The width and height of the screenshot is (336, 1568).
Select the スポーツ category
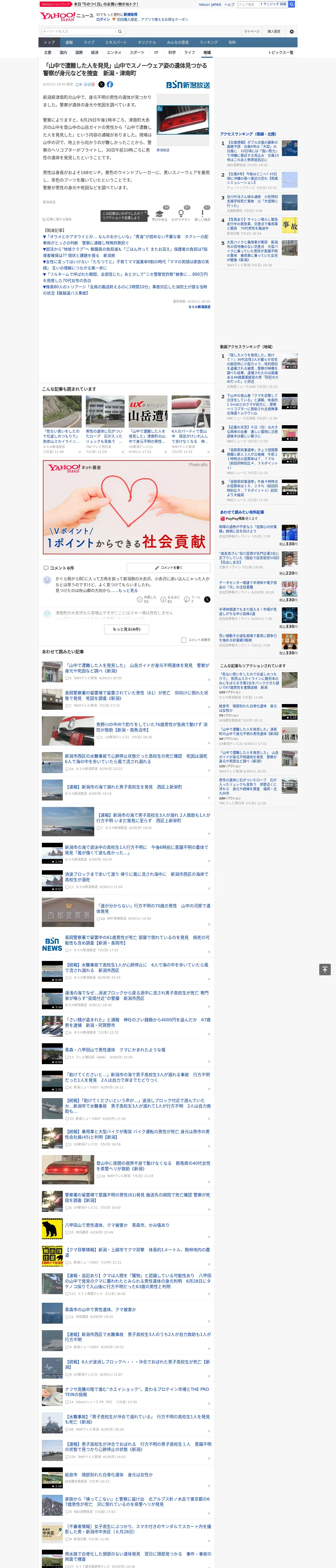(137, 52)
